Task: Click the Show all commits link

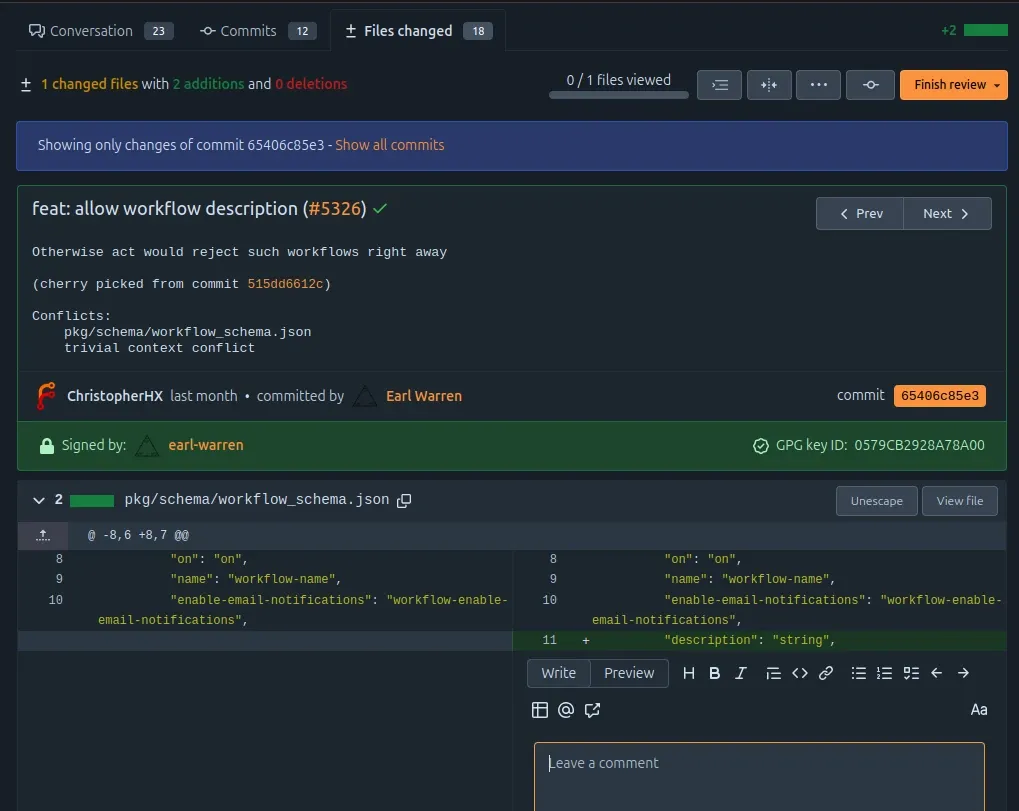Action: click(389, 145)
